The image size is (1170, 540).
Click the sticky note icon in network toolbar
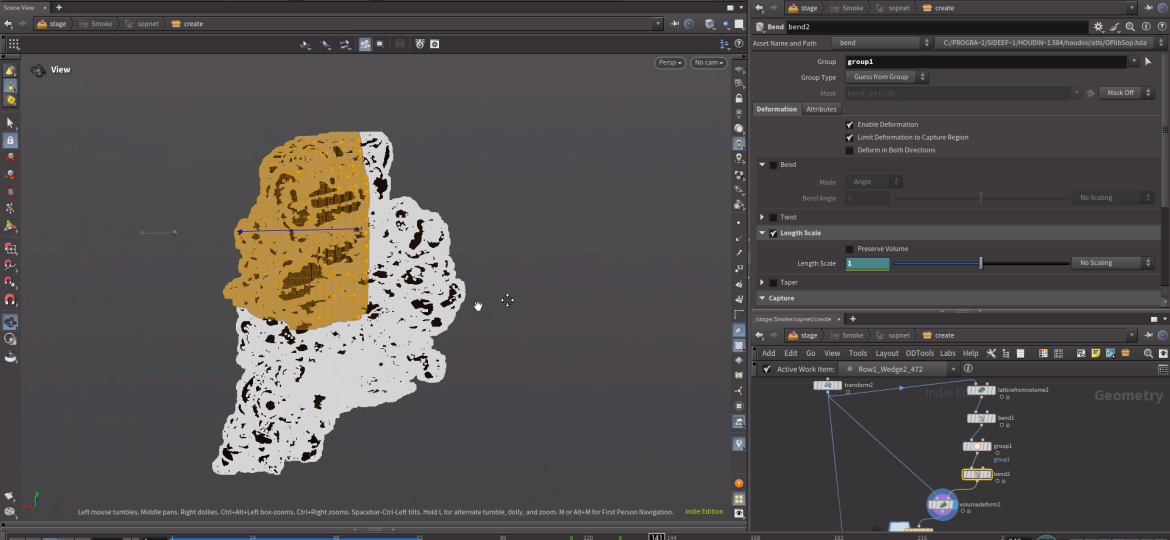pos(1096,353)
